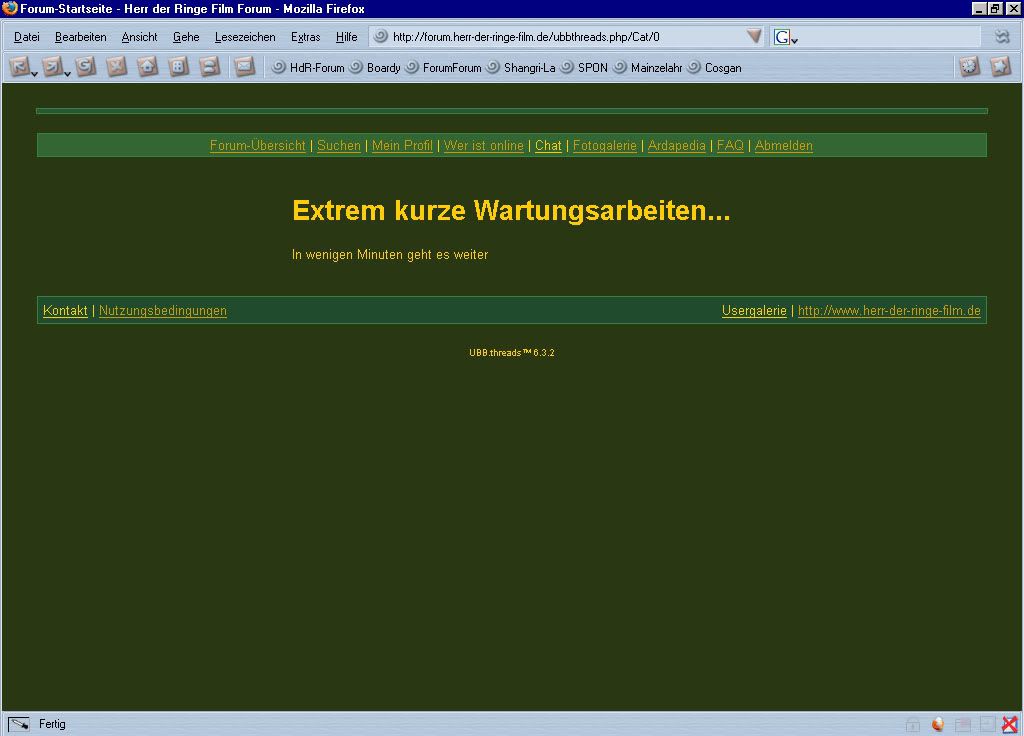Open the Fotogalerie link
This screenshot has height=736, width=1024.
[605, 146]
